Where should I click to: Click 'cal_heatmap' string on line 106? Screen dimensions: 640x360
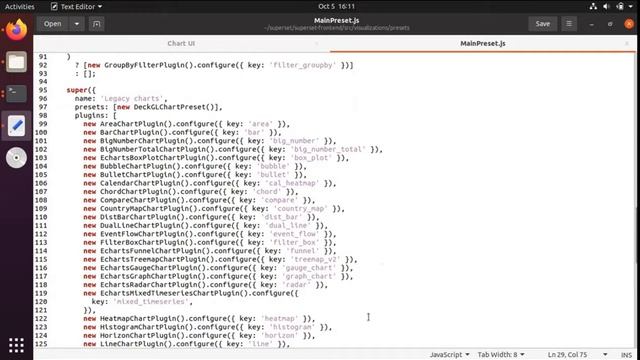[x=292, y=183]
